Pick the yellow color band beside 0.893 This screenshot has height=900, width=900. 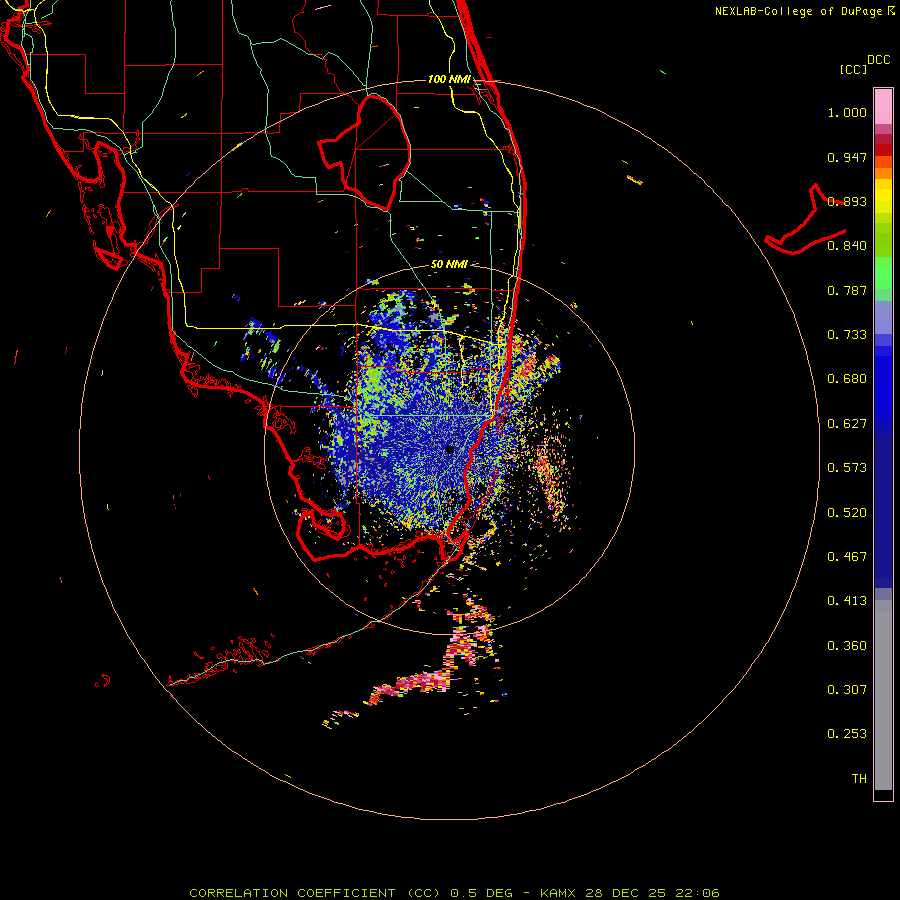coord(883,201)
